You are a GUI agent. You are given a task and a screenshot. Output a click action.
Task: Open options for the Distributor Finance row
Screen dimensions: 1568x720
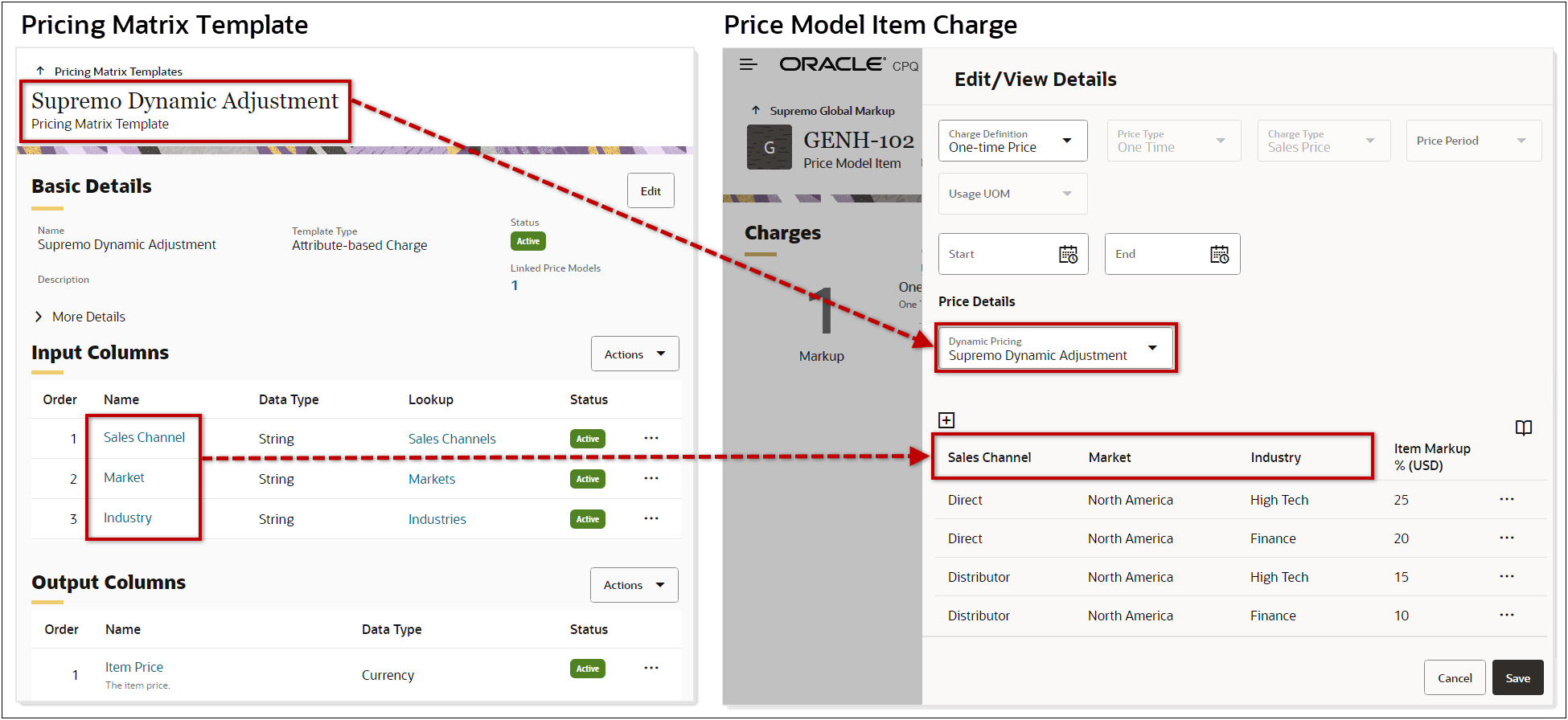click(x=1506, y=616)
